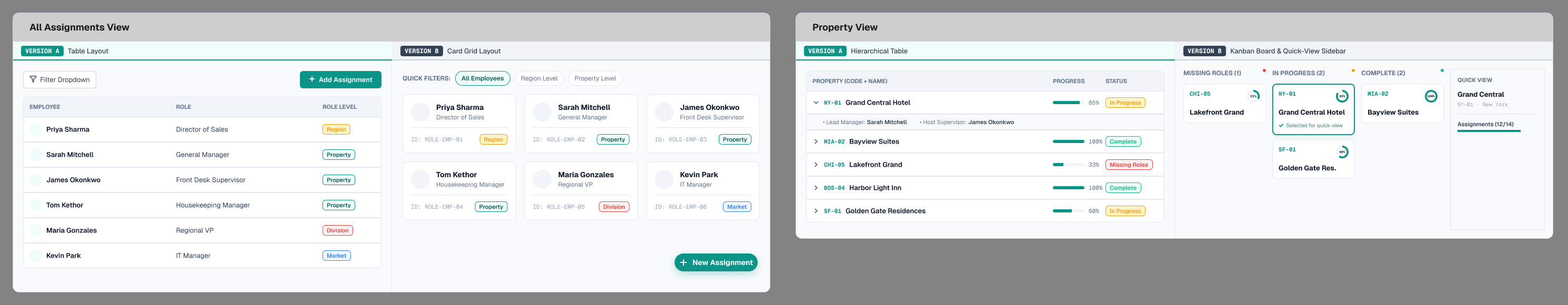Click the progress bar for Grand Central Hotel row
The image size is (1568, 305).
(x=1068, y=103)
